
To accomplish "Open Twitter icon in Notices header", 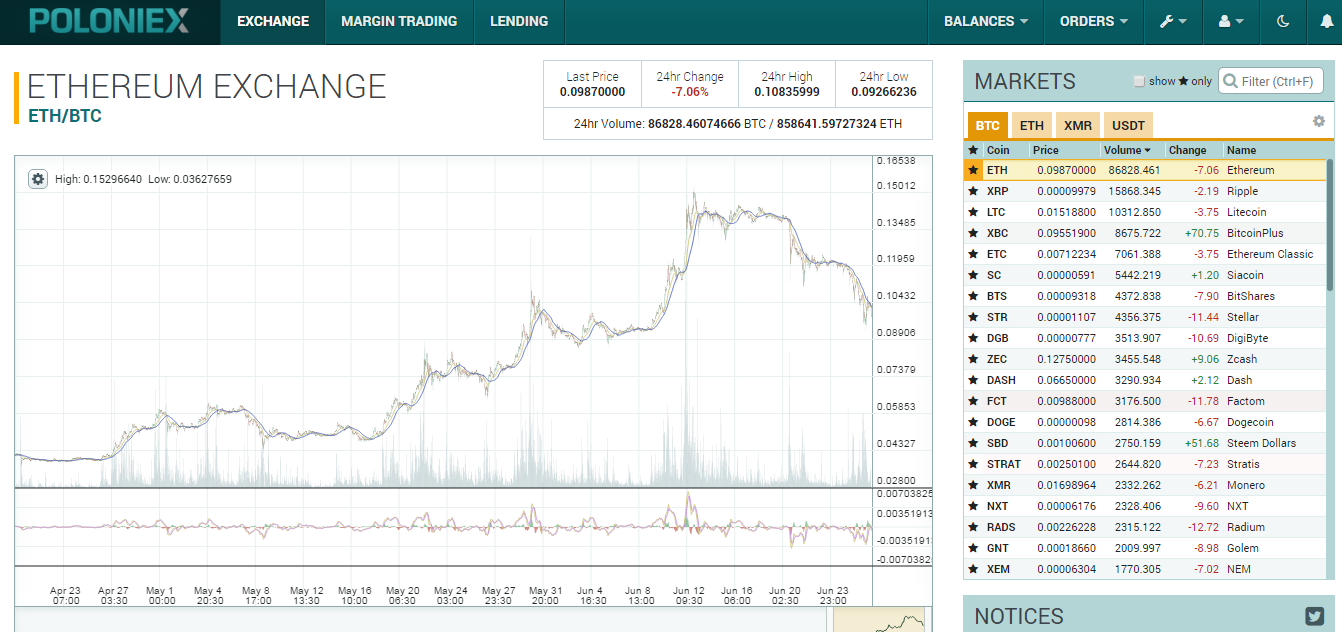I will tap(1315, 616).
